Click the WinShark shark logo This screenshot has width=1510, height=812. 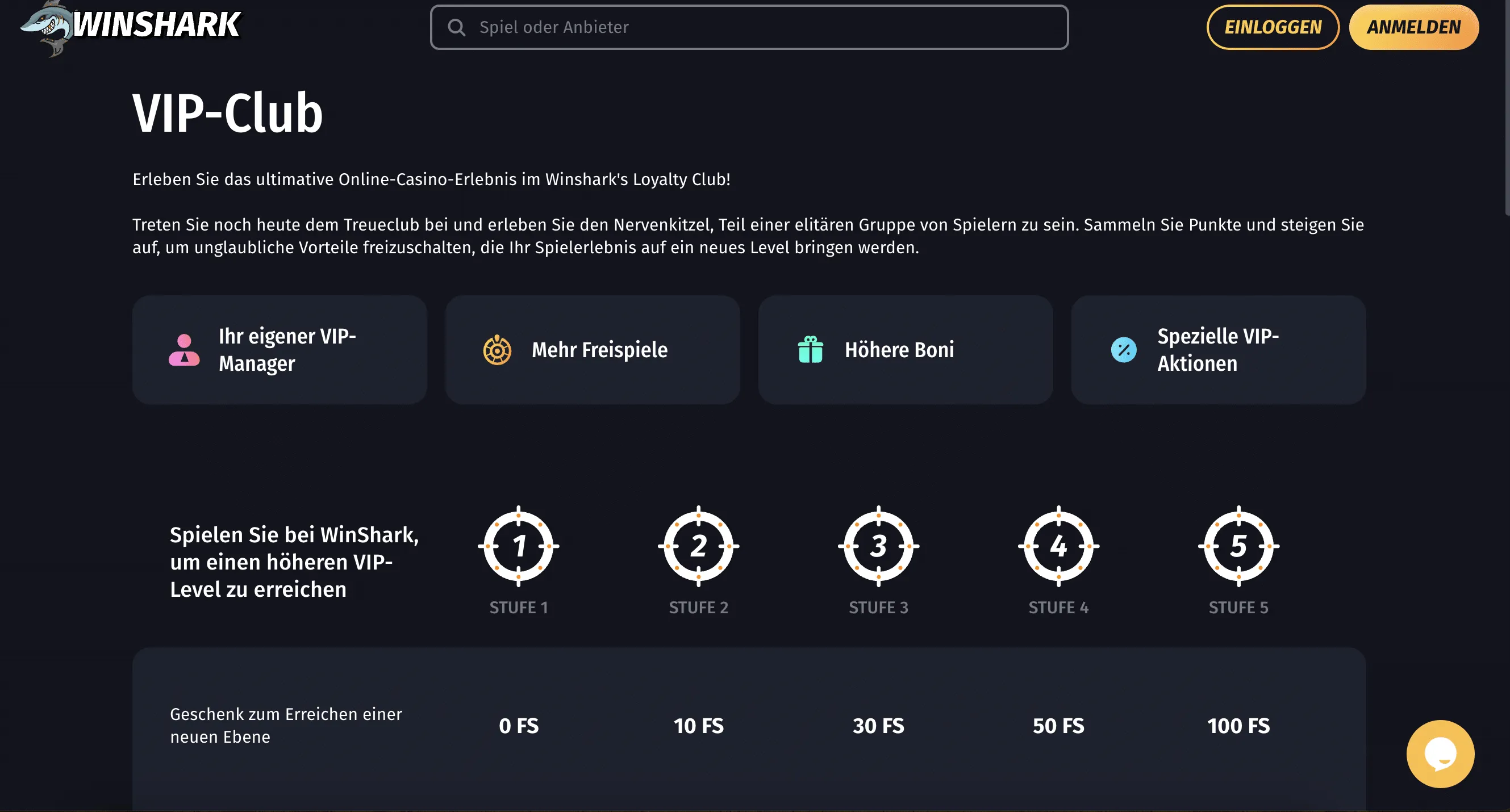(x=130, y=26)
